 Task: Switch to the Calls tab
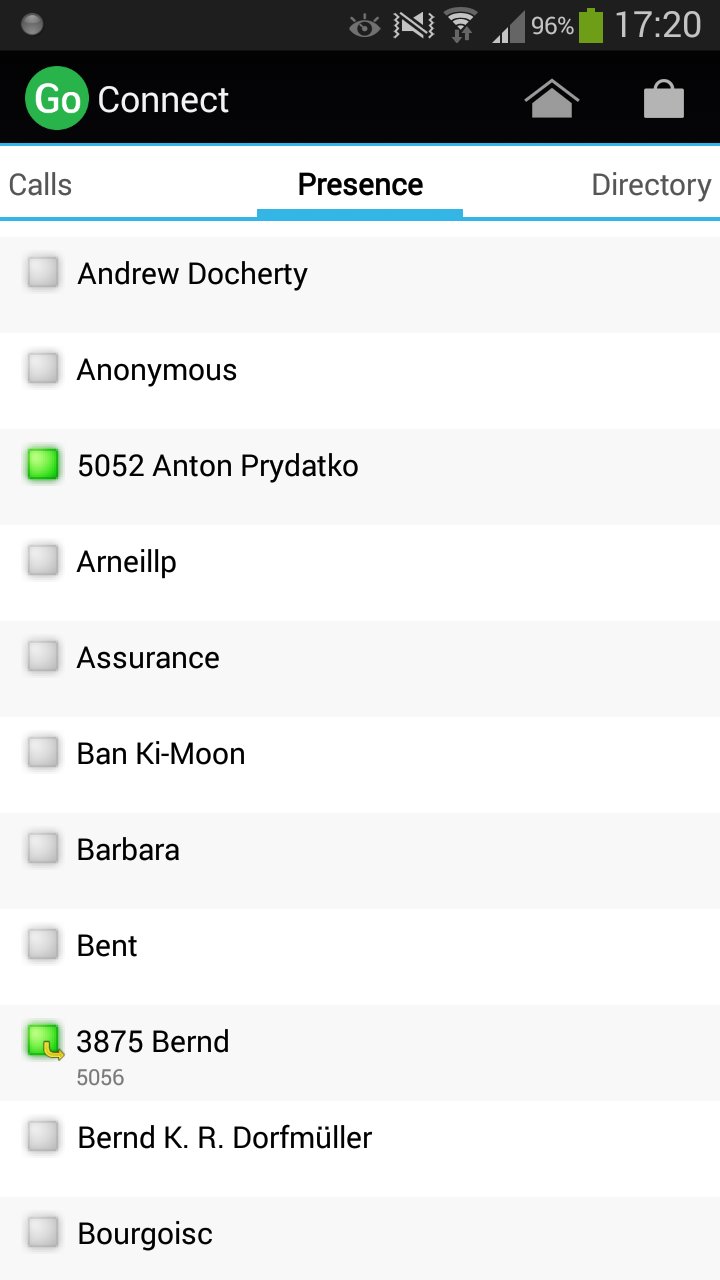click(40, 185)
